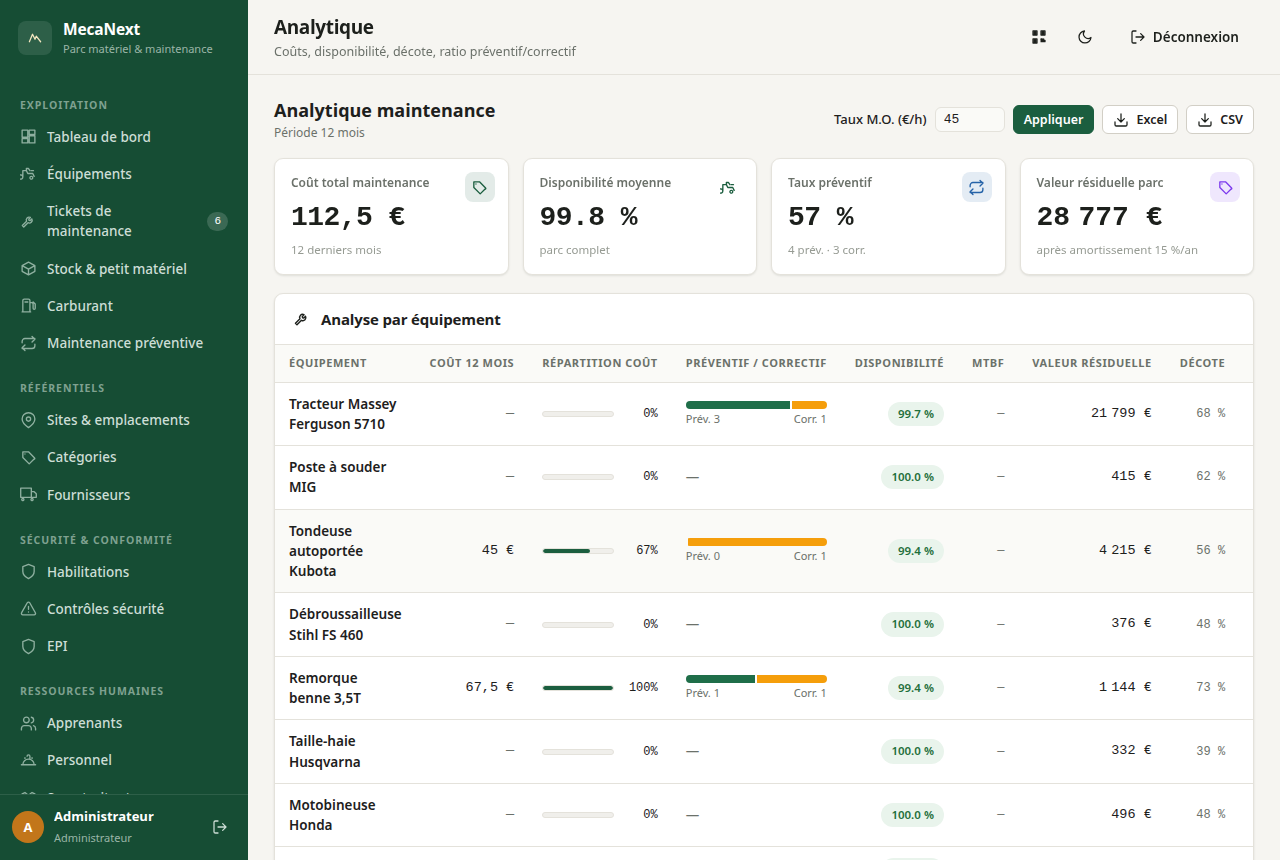This screenshot has width=1280, height=860.
Task: Navigate to Maintenance préventive
Action: click(x=124, y=343)
